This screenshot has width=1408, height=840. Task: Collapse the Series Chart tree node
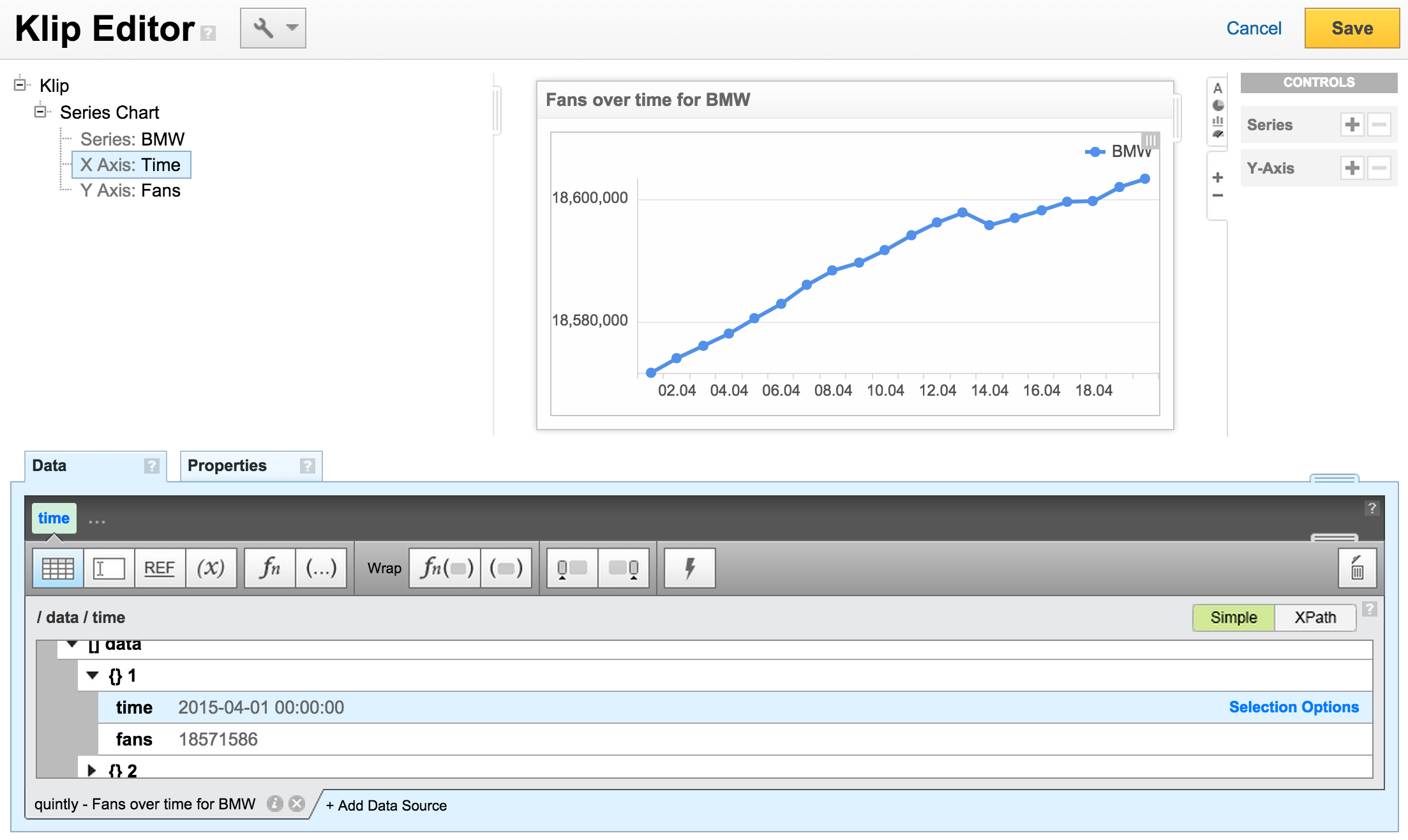(41, 111)
